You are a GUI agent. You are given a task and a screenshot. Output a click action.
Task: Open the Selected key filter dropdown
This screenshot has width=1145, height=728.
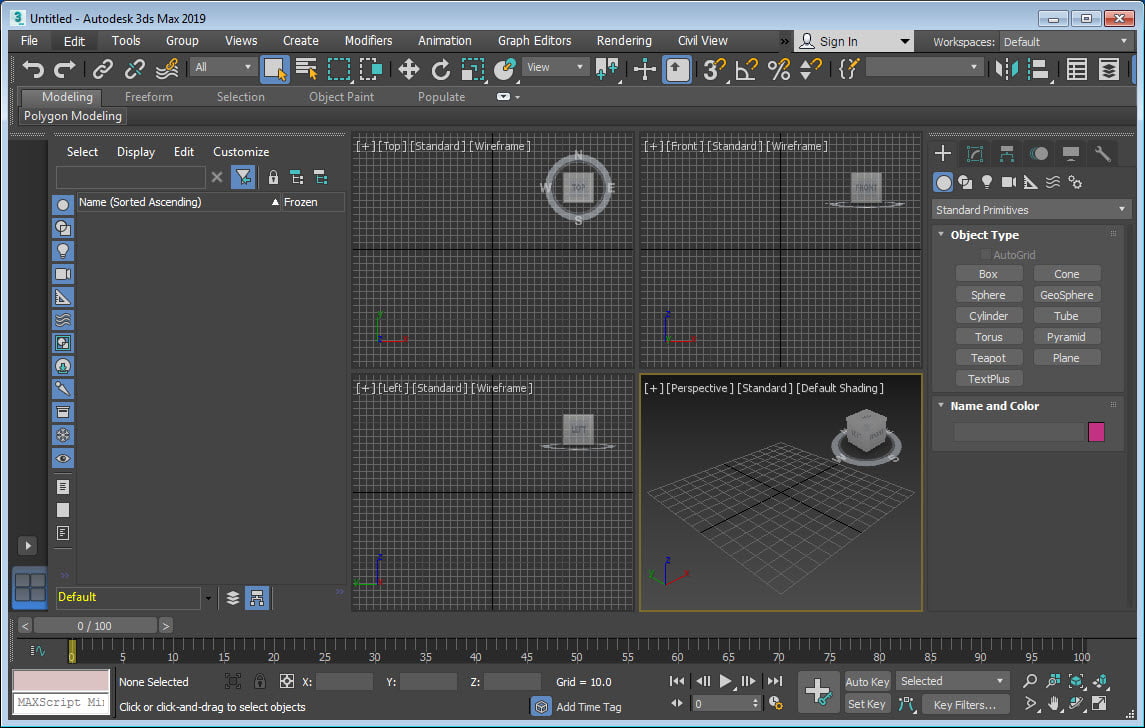[952, 681]
